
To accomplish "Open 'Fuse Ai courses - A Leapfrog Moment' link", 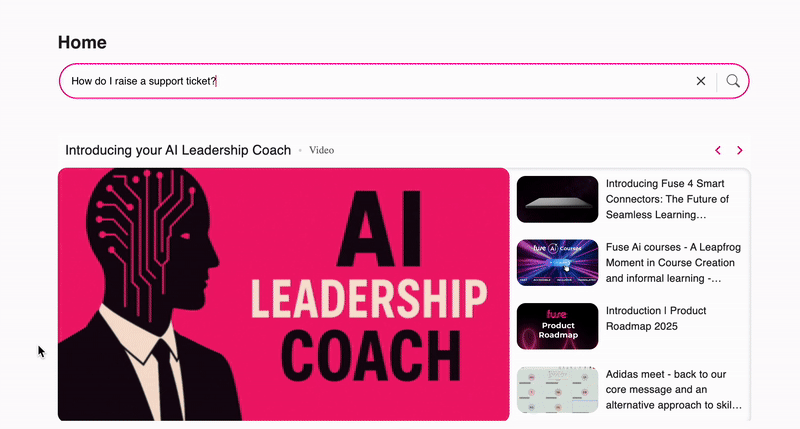I will (x=673, y=263).
